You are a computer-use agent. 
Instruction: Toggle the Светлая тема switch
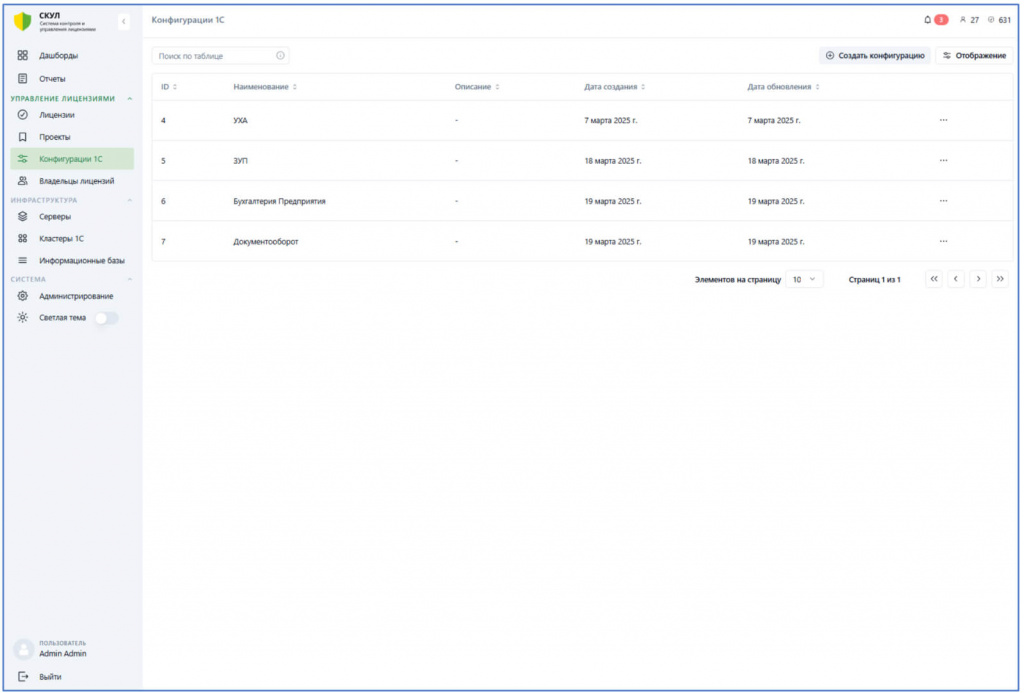coord(106,318)
